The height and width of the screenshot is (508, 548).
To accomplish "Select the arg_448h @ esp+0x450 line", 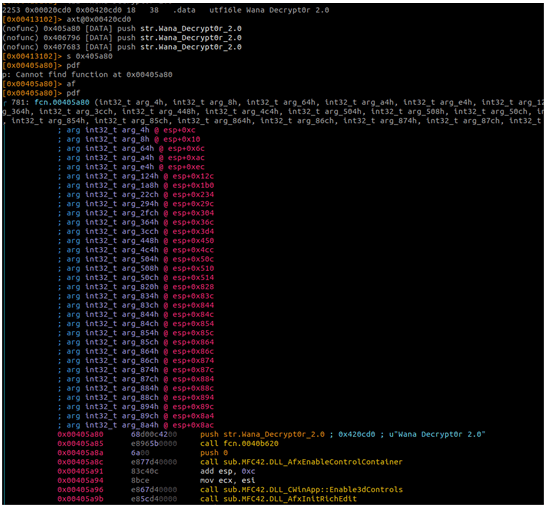I will [136, 241].
